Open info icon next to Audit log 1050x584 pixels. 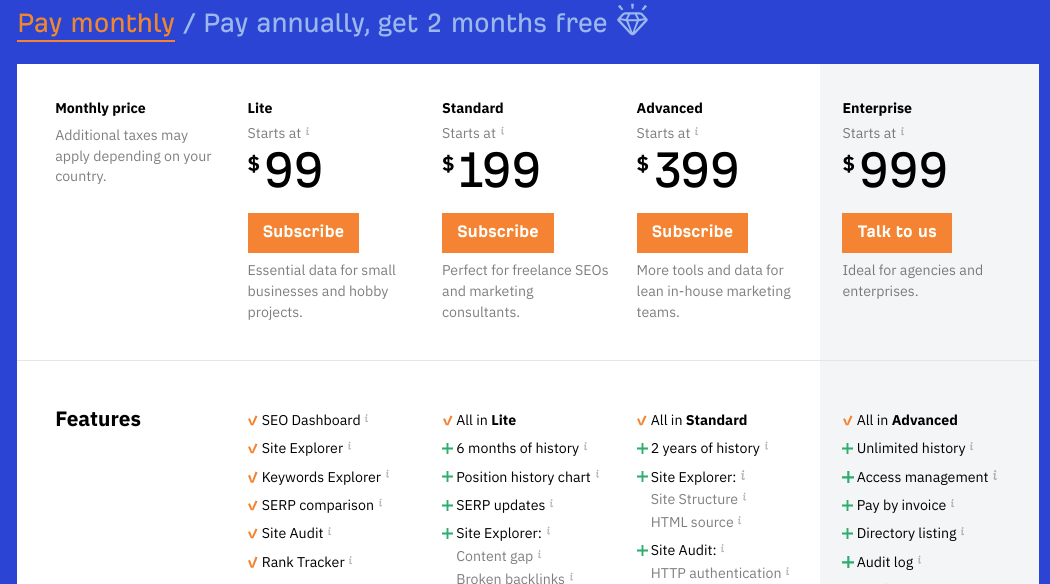pyautogui.click(x=919, y=560)
